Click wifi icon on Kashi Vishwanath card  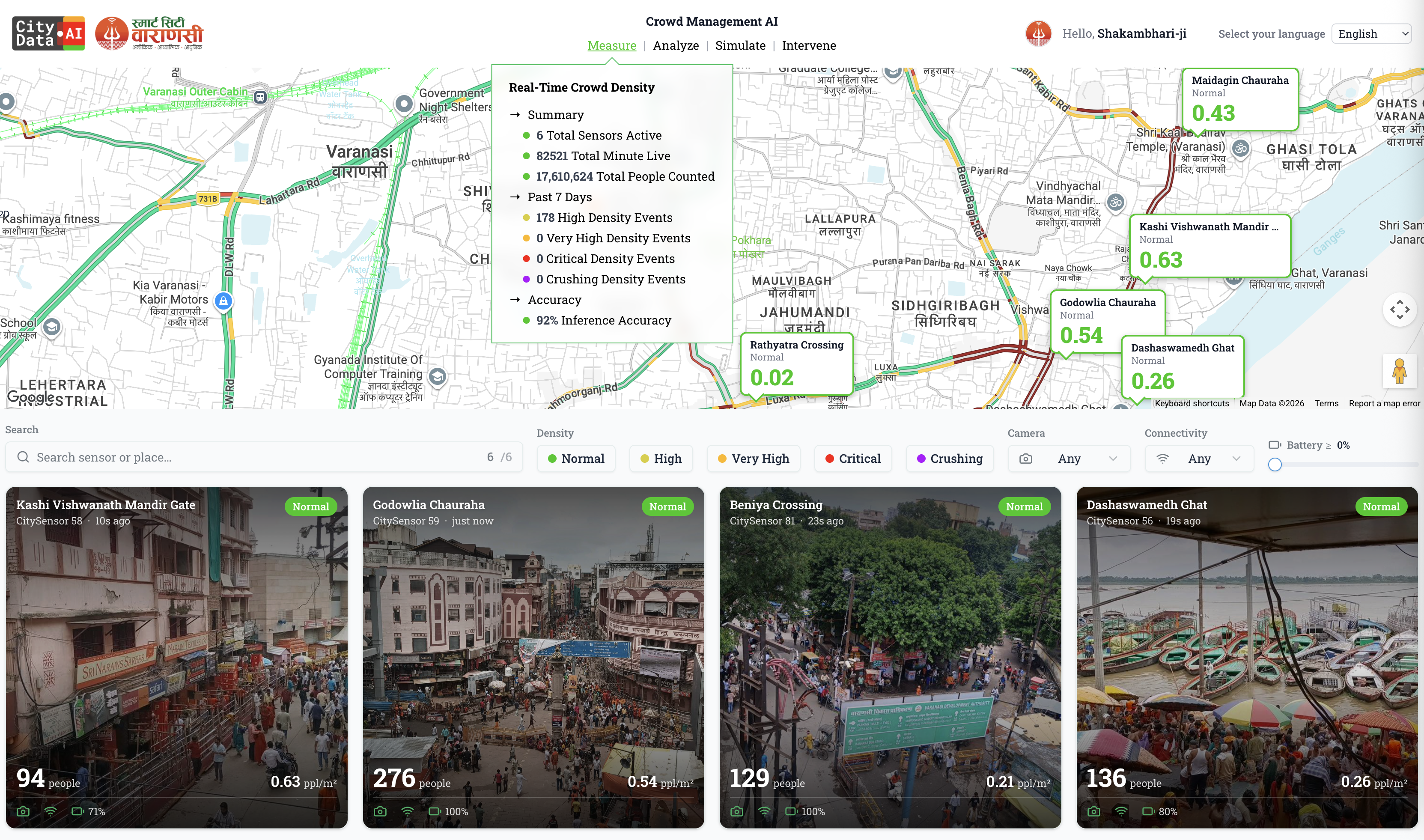click(51, 811)
